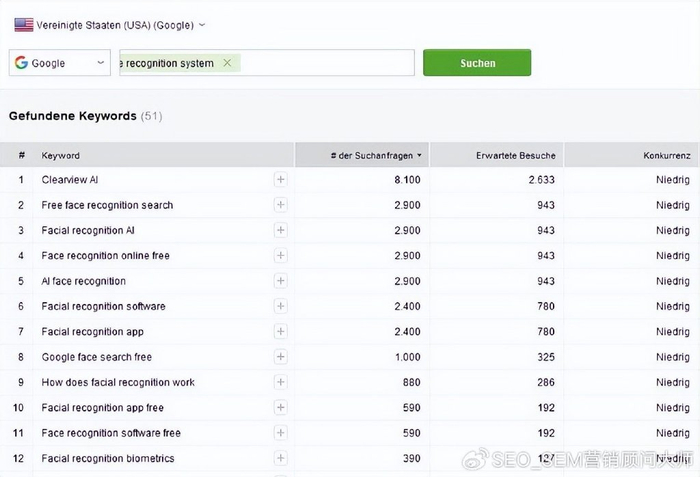Remove the recognition system keyword tag

point(227,63)
